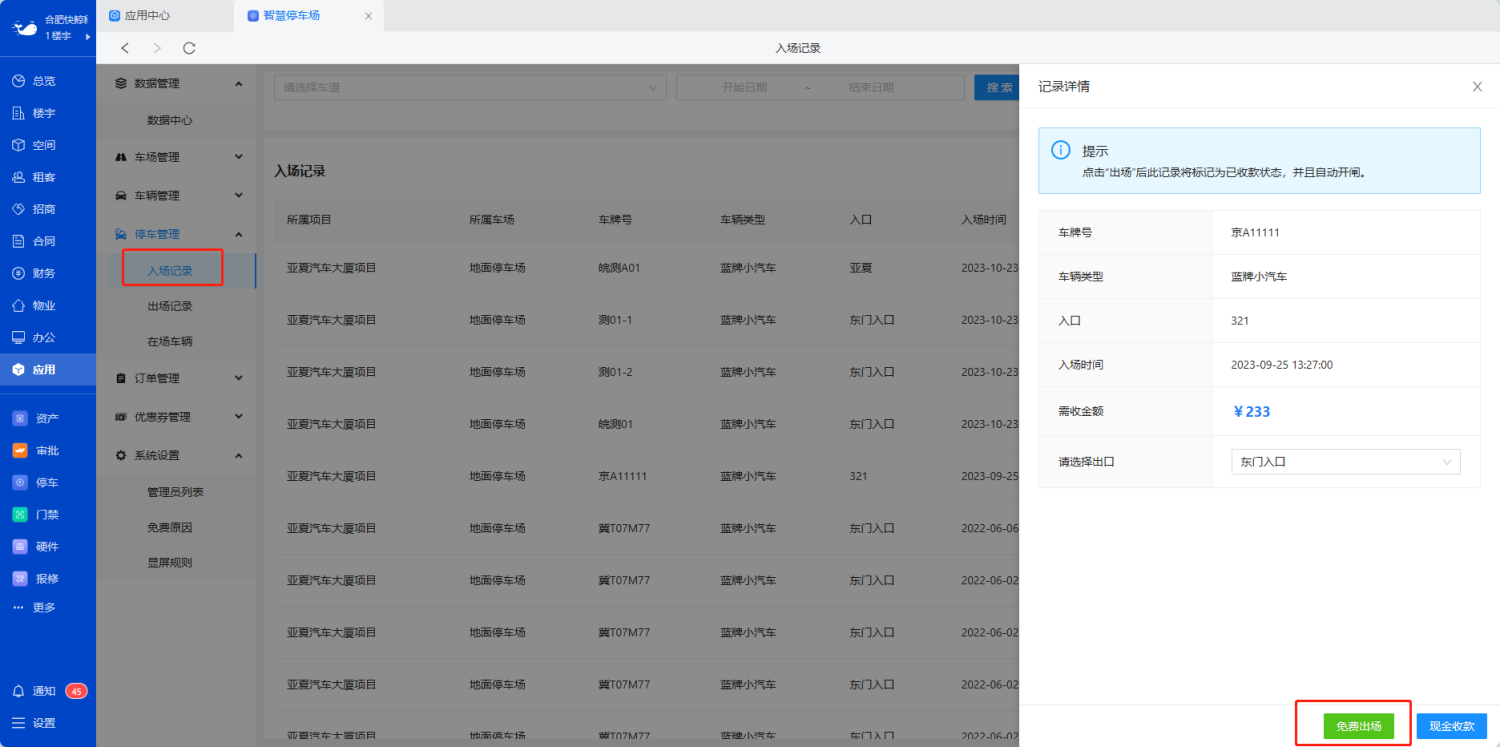Close the 智慧停车场 tab
1500x747 pixels.
coord(368,16)
